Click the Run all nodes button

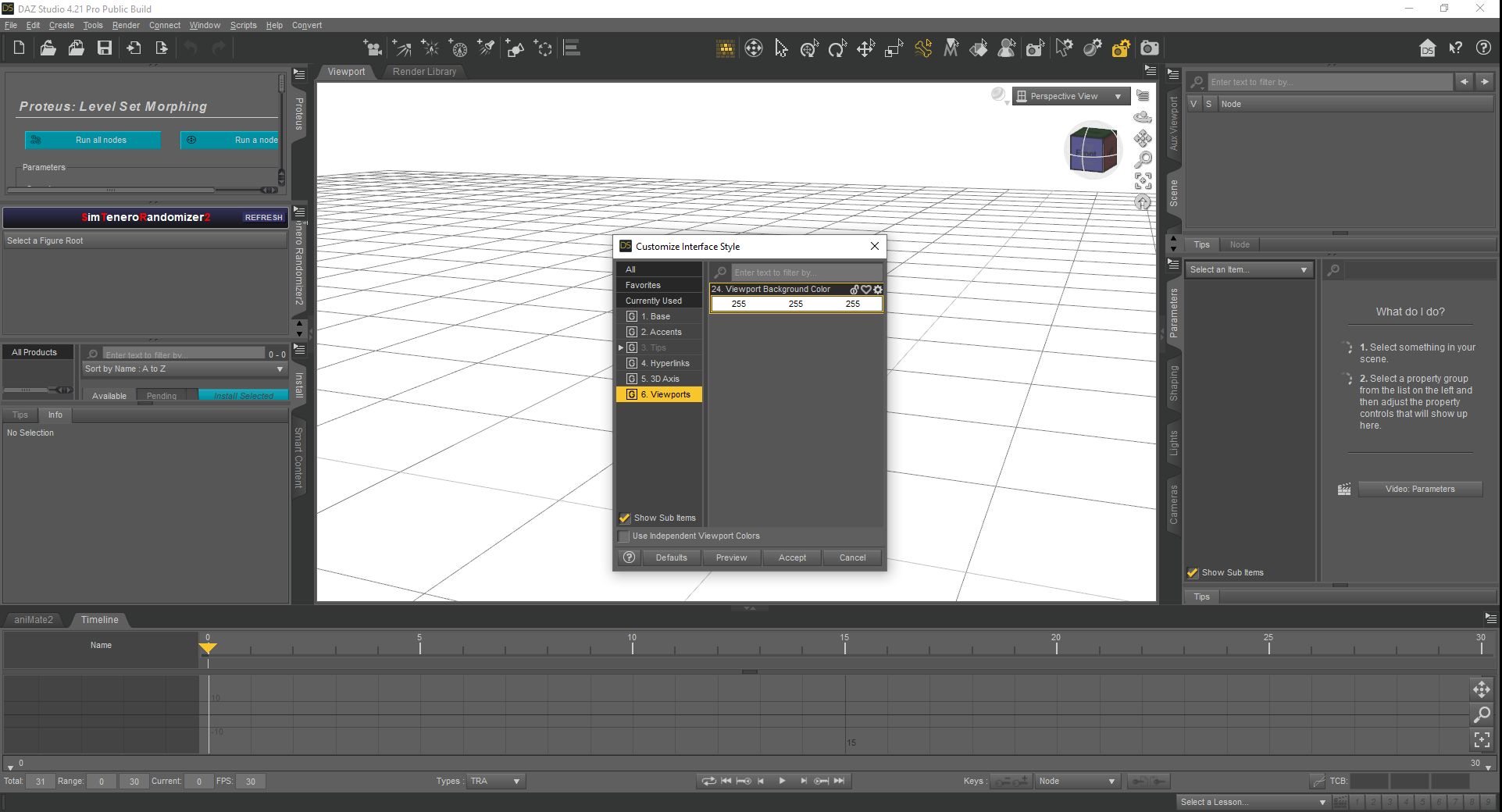pyautogui.click(x=94, y=140)
